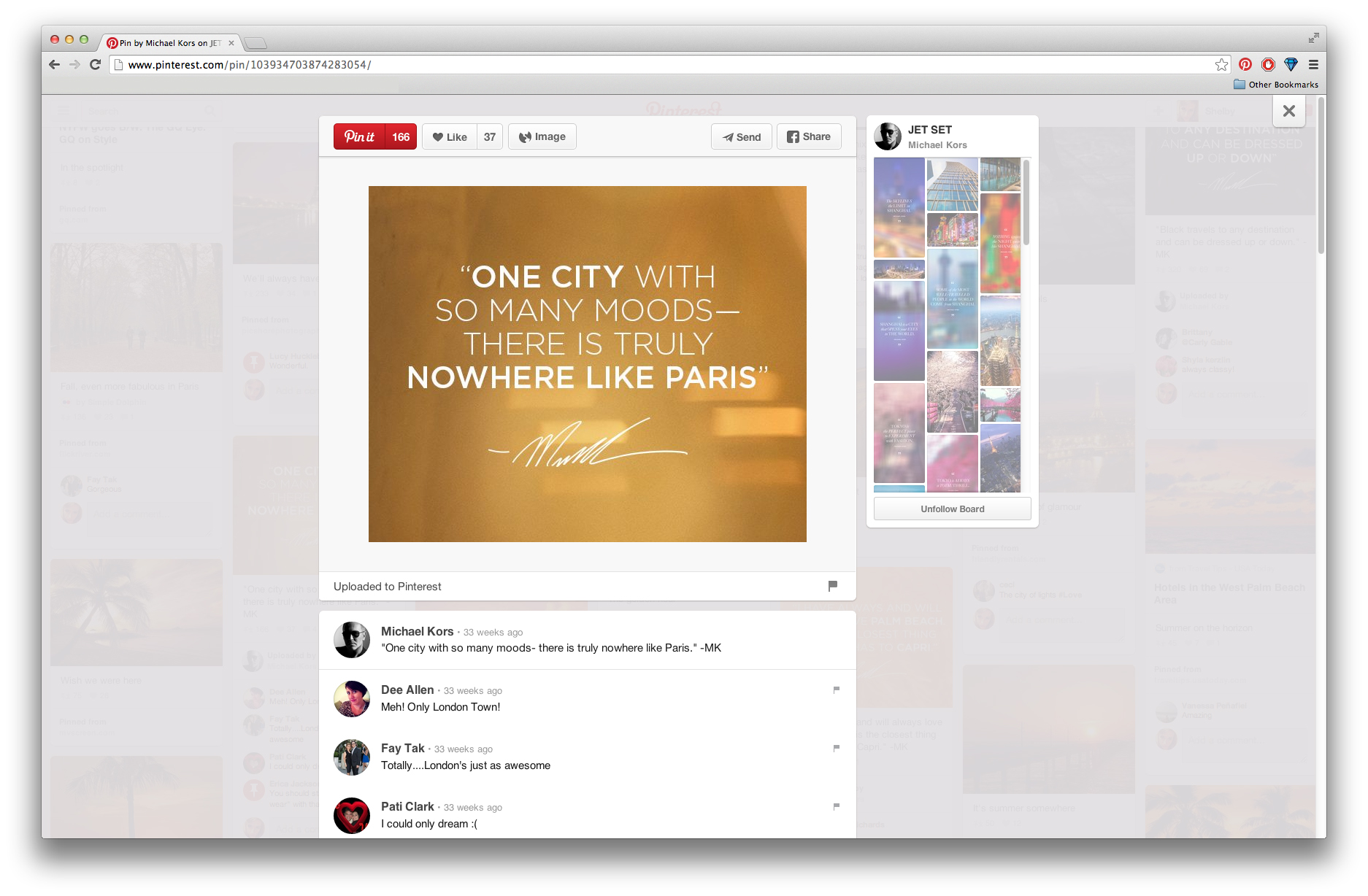This screenshot has width=1368, height=896.
Task: Click the board panel scrollbar
Action: point(1026,203)
